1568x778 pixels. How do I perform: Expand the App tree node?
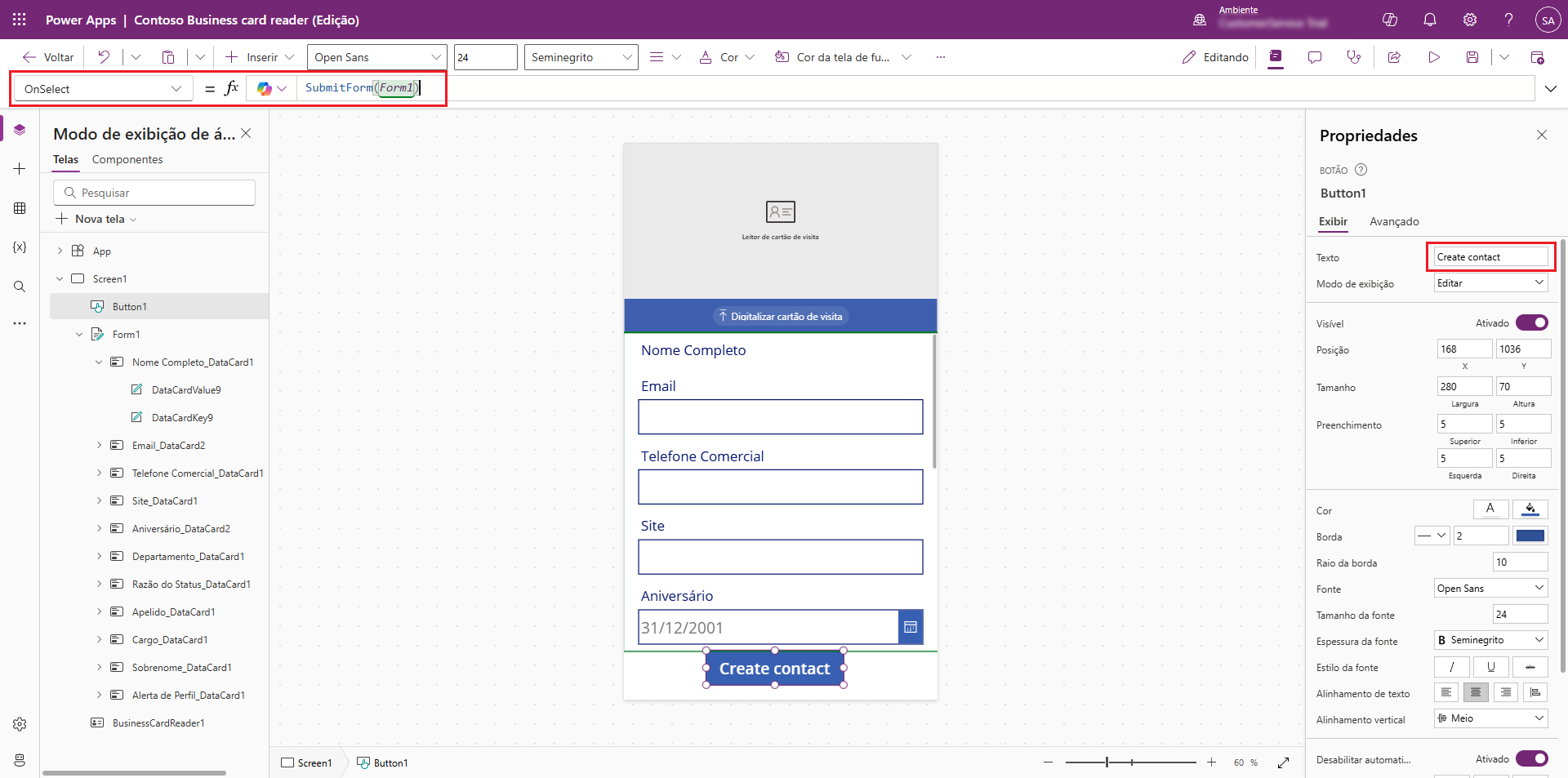(60, 251)
